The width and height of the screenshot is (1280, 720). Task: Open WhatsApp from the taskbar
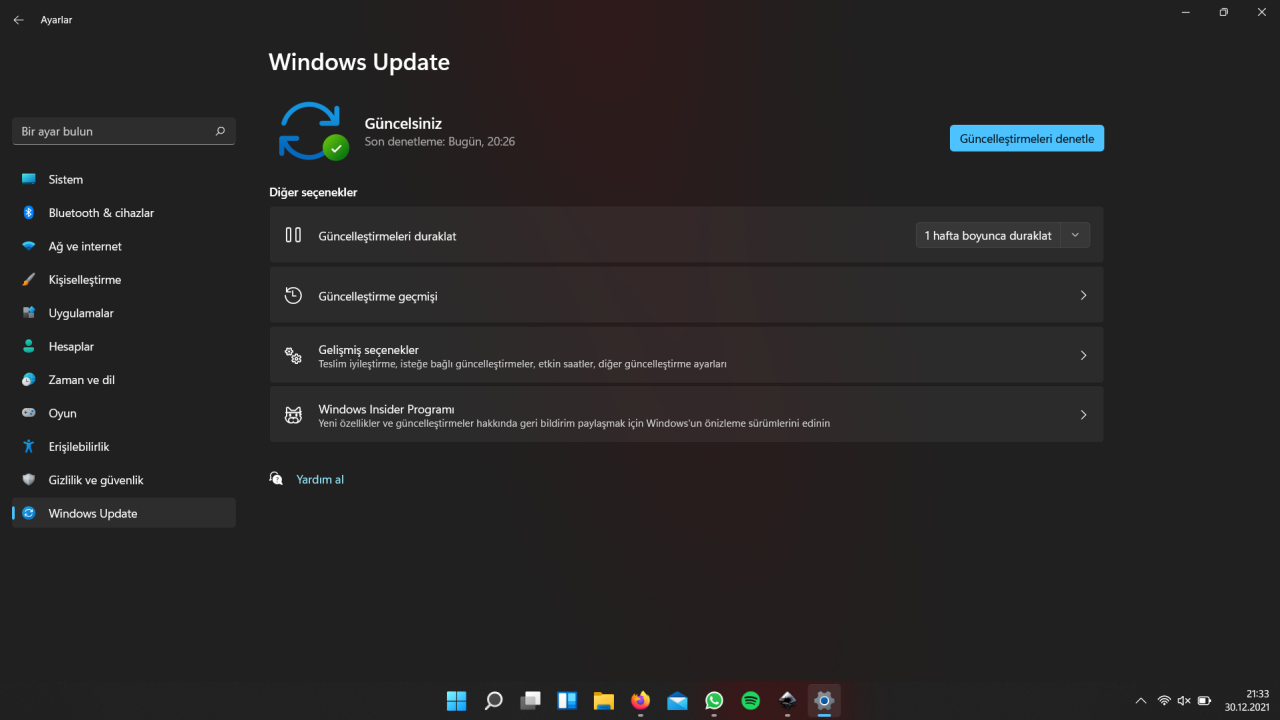[x=714, y=700]
